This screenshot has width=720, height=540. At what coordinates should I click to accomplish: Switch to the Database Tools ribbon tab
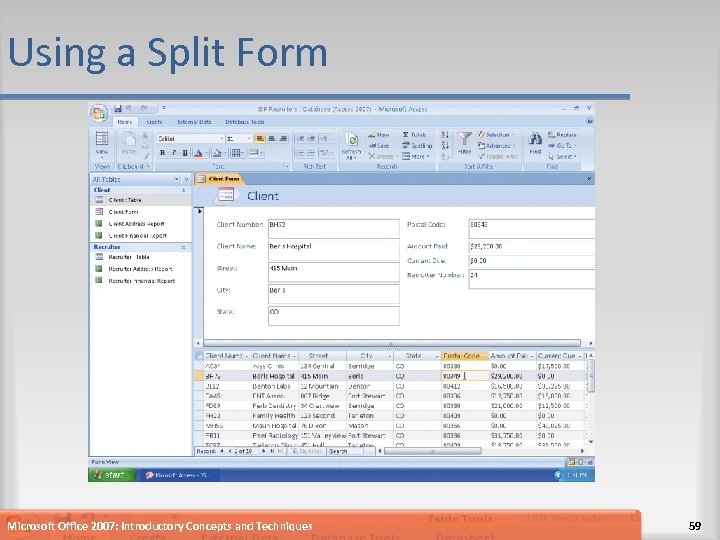245,122
